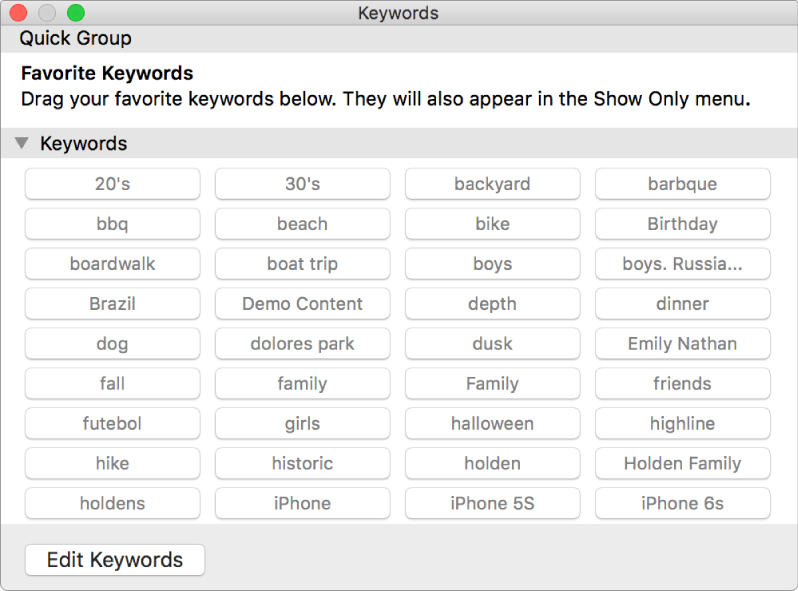Apply the 'Holden Family' keyword
The image size is (798, 591).
point(682,464)
